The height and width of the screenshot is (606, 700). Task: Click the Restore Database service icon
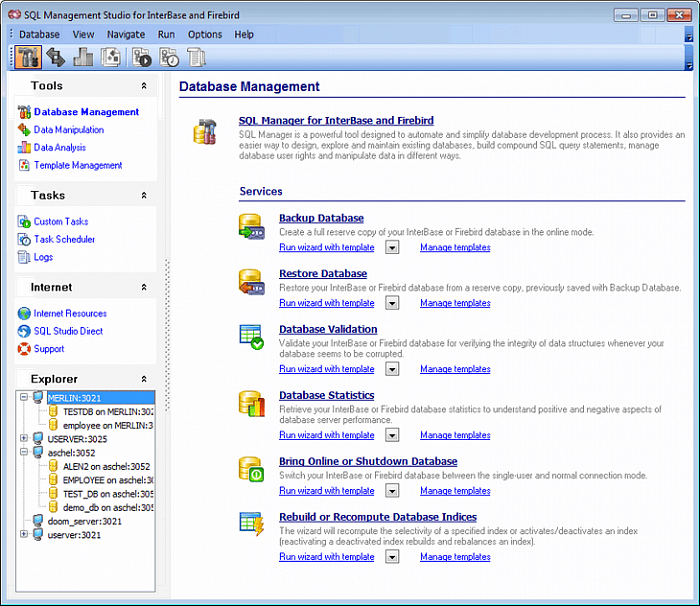click(x=251, y=282)
